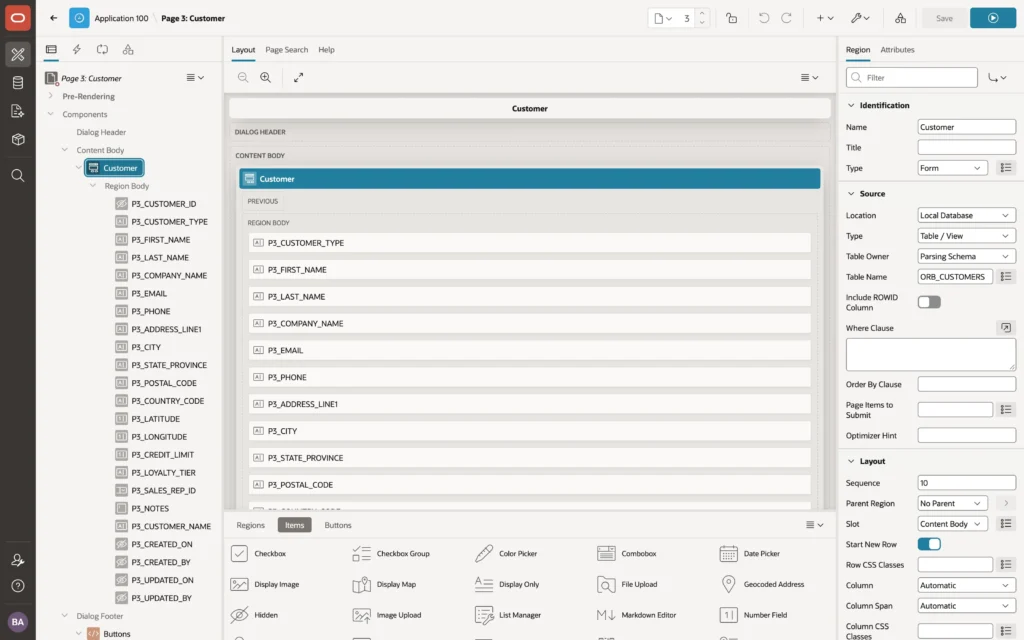This screenshot has width=1024, height=640.
Task: Run the page with play button
Action: (x=993, y=18)
